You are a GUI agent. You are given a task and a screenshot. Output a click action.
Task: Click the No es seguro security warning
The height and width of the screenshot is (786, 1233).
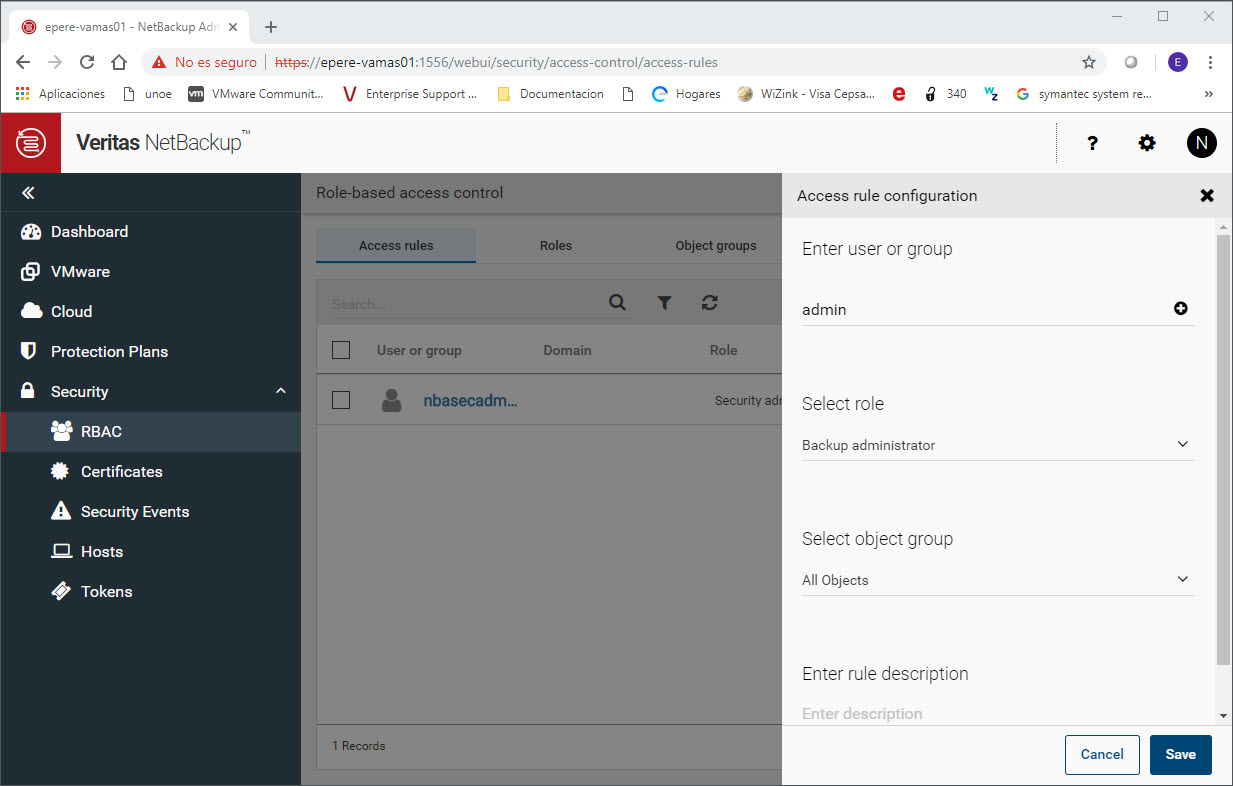coord(204,62)
